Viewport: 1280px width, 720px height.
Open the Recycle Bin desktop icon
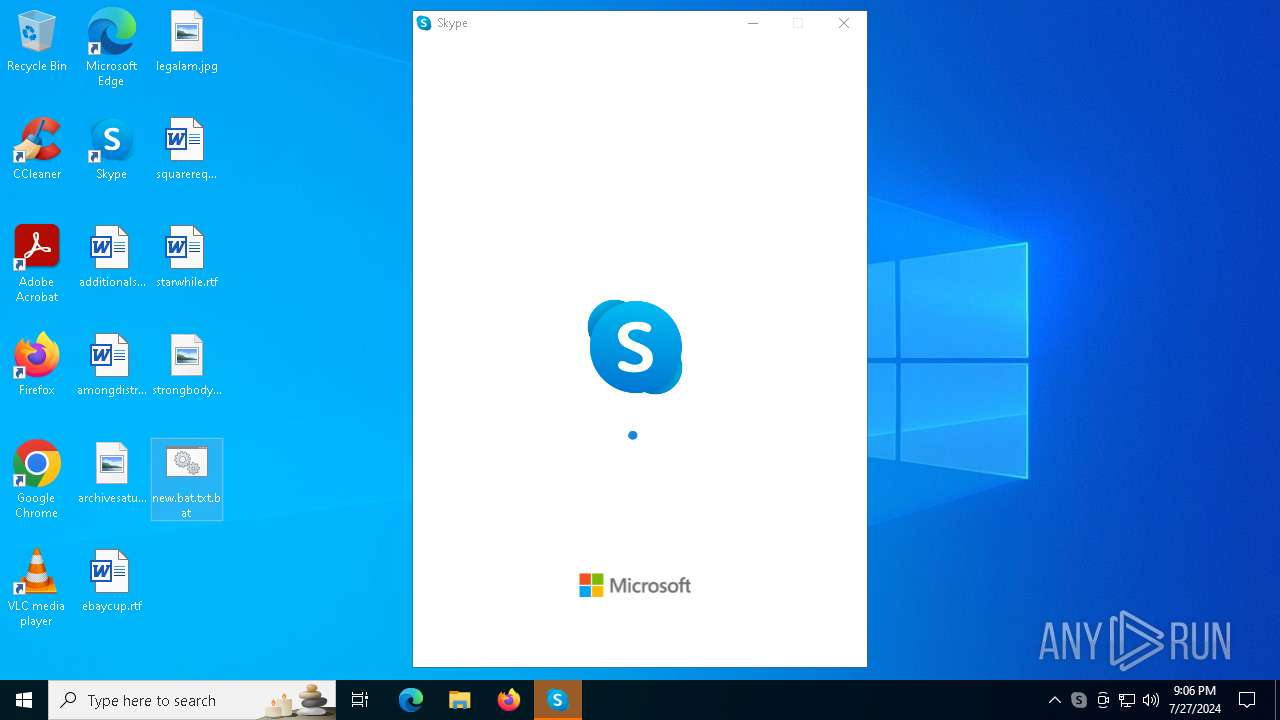(37, 42)
